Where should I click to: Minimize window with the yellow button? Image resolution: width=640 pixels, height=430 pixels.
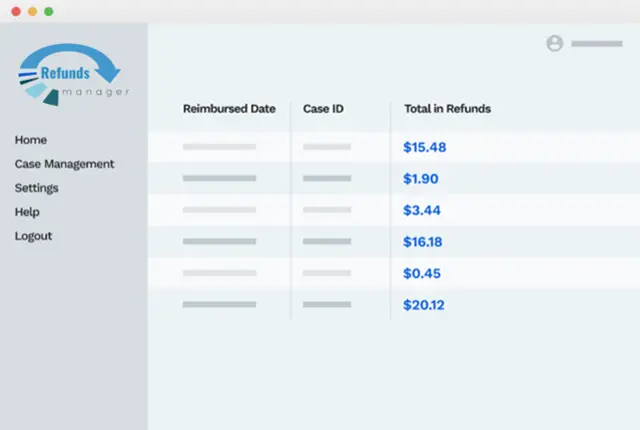click(32, 11)
